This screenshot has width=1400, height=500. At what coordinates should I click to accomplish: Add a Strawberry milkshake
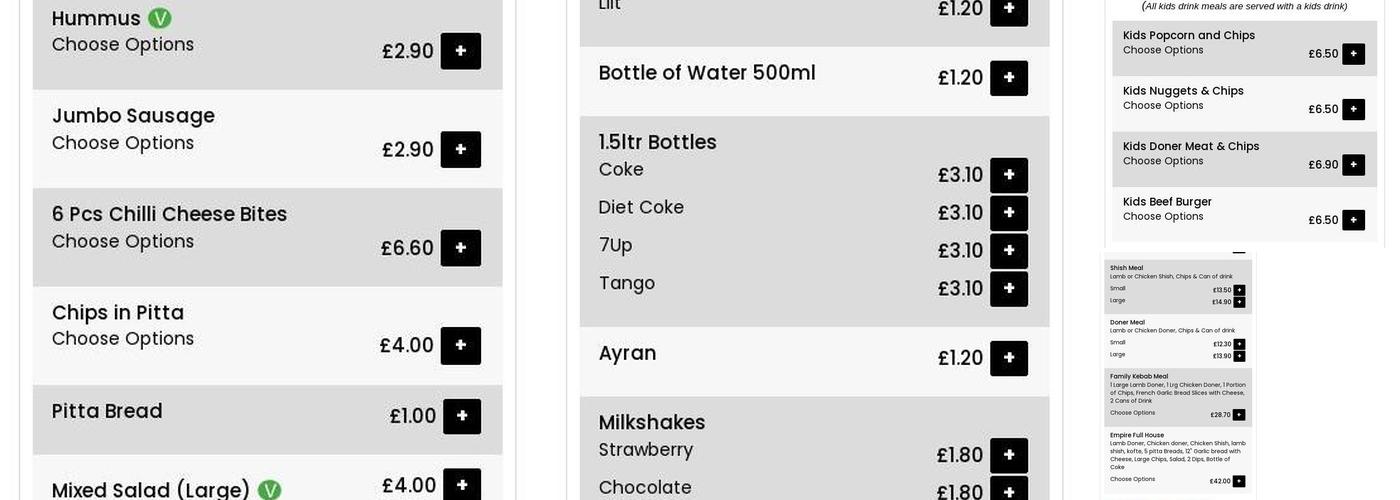(x=1008, y=455)
